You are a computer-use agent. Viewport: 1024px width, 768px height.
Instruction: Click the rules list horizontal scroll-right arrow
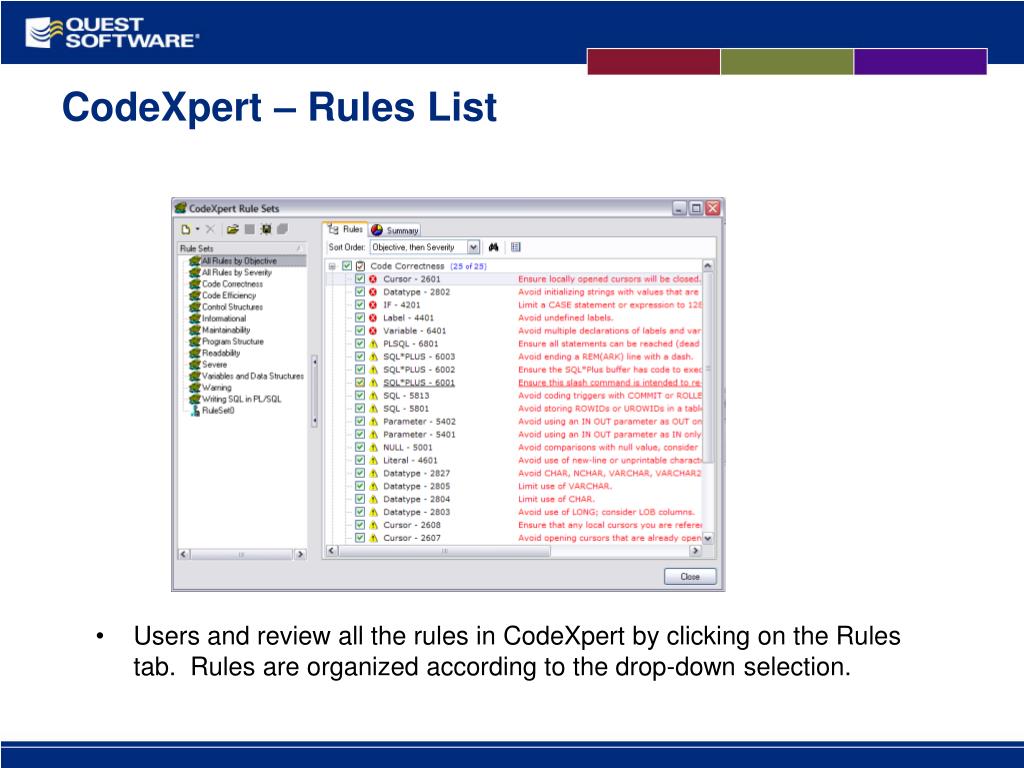tap(696, 551)
